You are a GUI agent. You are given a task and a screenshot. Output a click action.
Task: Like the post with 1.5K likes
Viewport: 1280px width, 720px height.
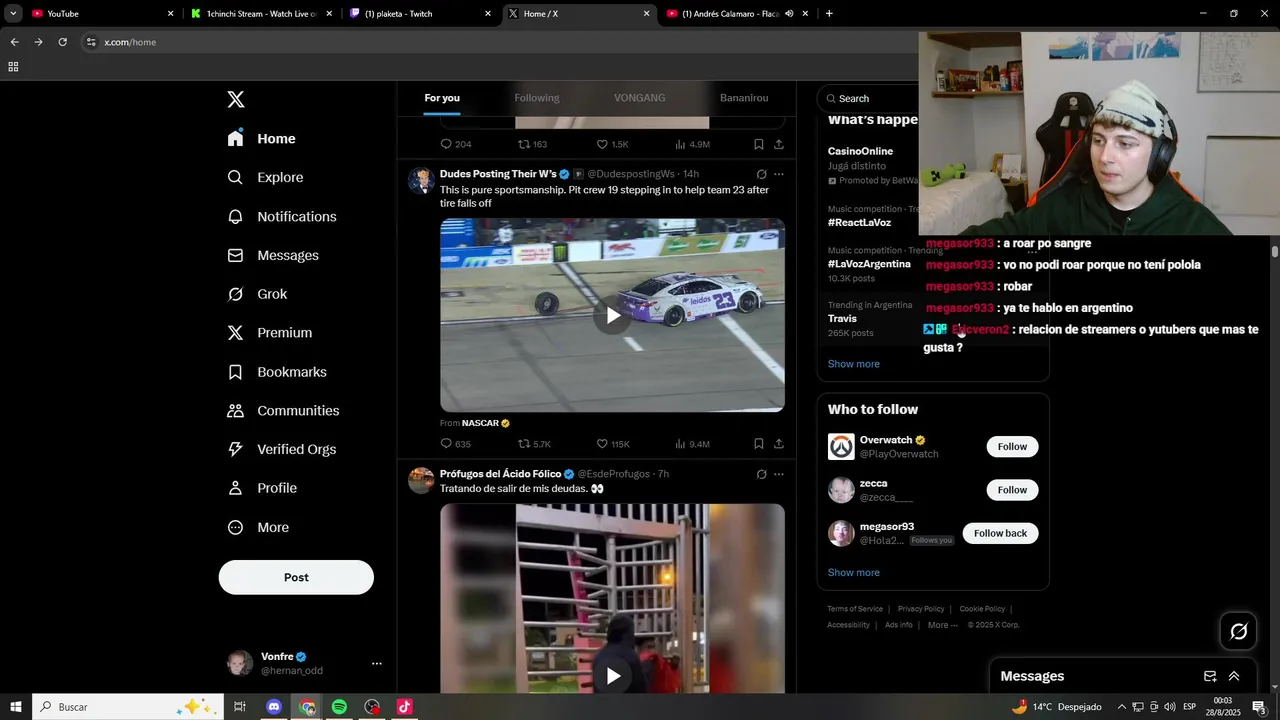coord(612,145)
